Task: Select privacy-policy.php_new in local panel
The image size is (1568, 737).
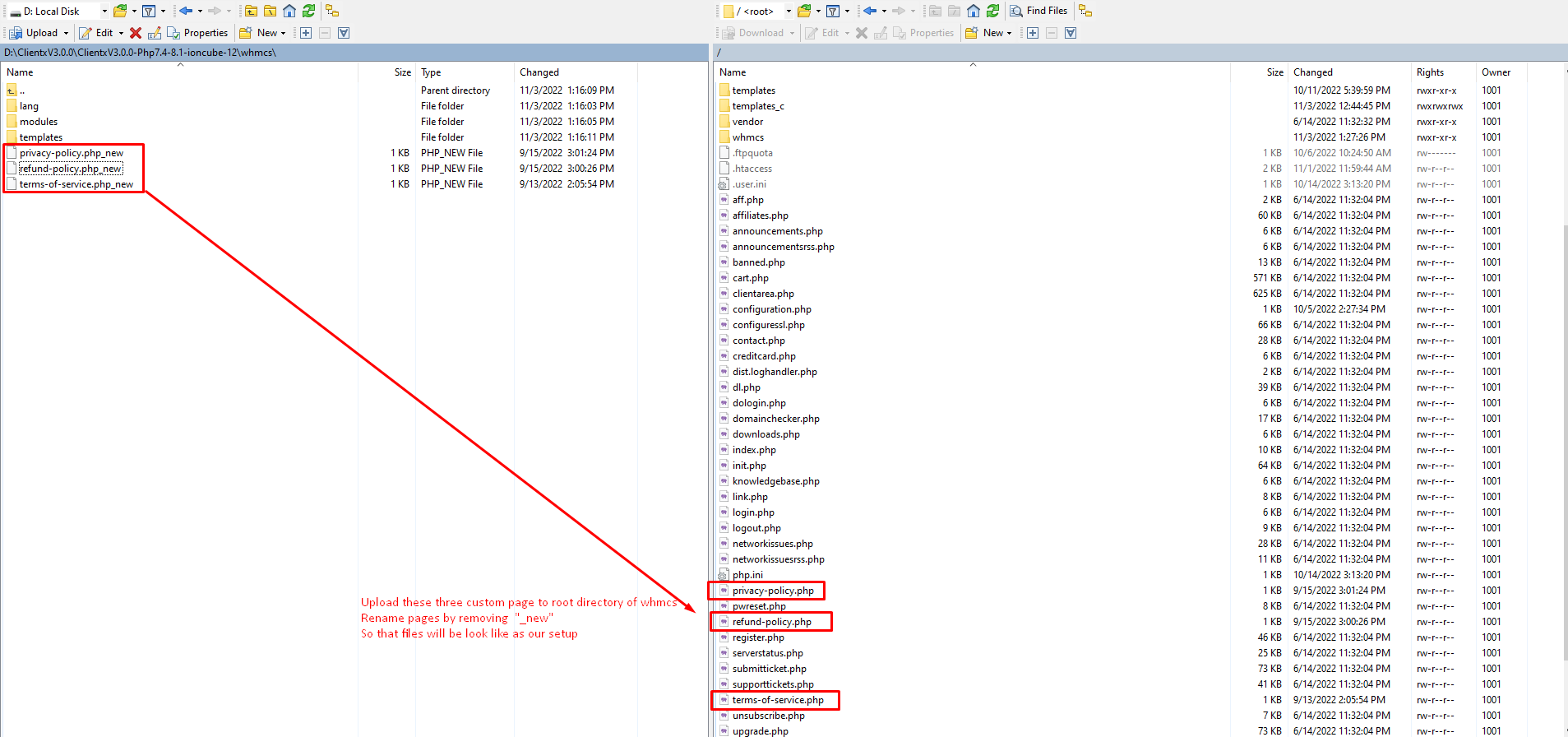Action: pos(72,153)
